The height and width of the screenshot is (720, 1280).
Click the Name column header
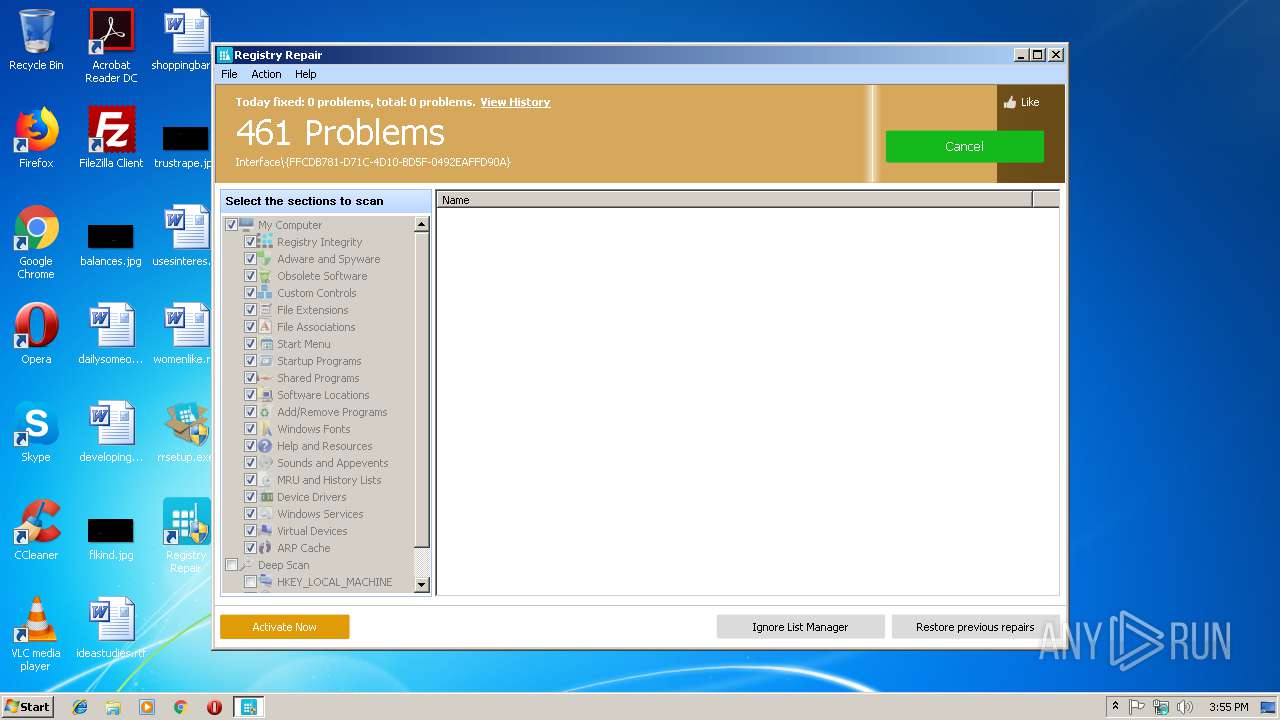tap(734, 200)
